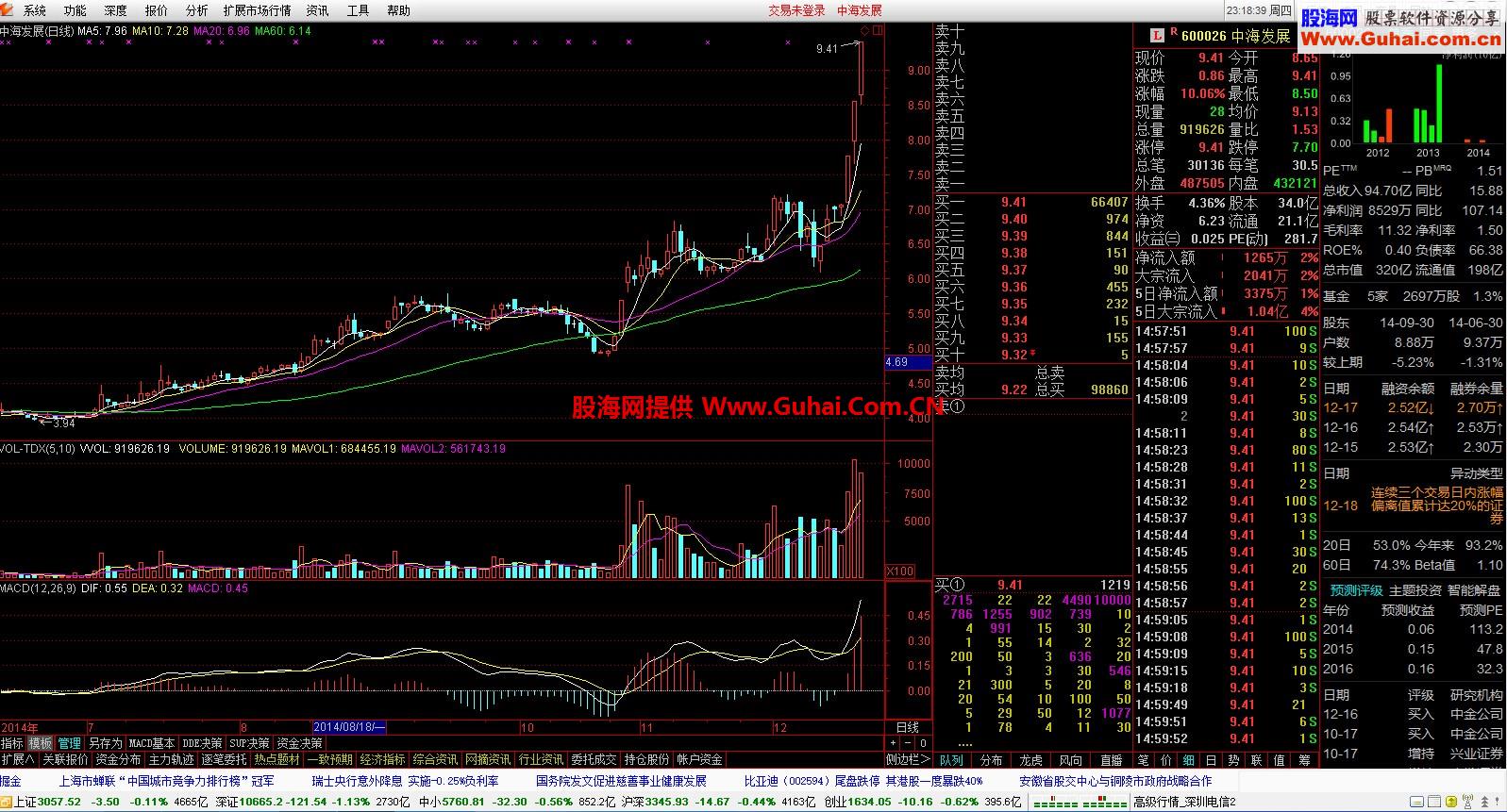Screen dimensions: 1507x812
Task: Expand the 侧边栏> sidebar toggle
Action: point(909,759)
